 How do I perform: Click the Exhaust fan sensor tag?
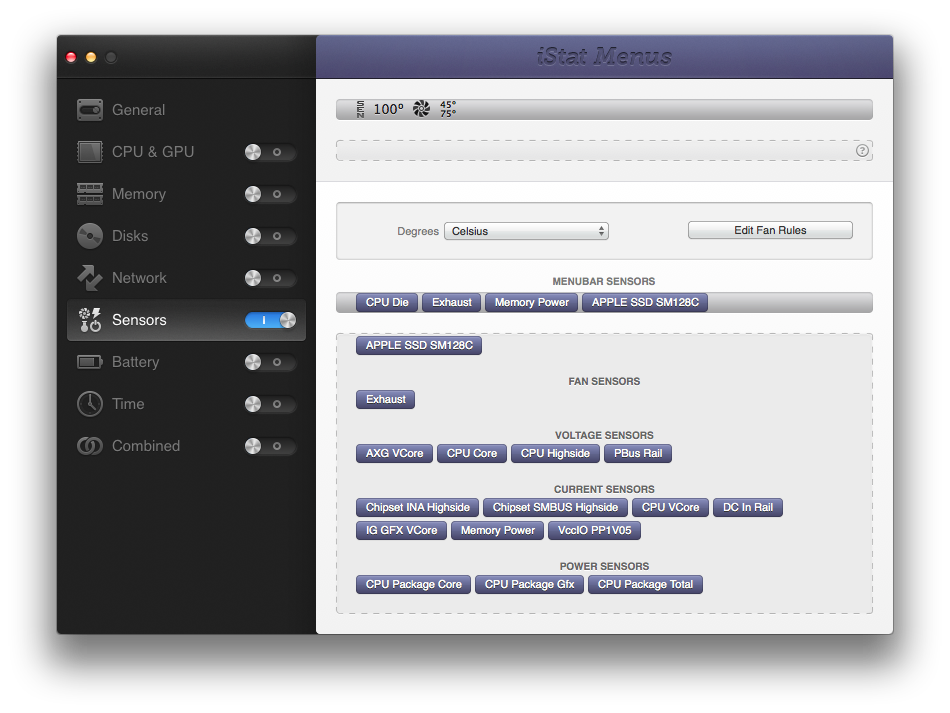pyautogui.click(x=386, y=399)
